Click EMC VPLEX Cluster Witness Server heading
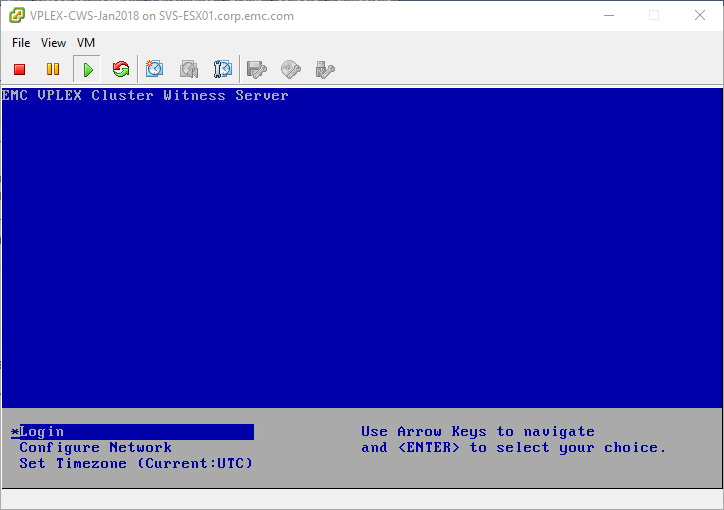Image resolution: width=724 pixels, height=510 pixels. point(145,95)
